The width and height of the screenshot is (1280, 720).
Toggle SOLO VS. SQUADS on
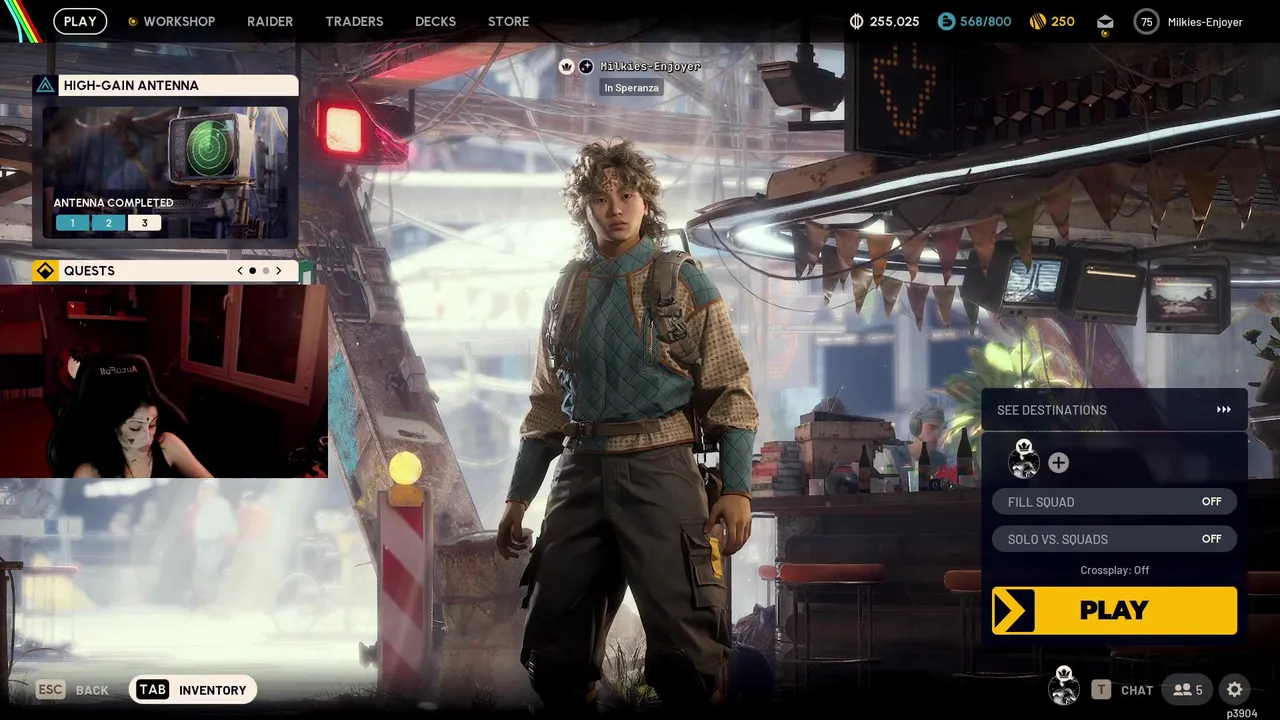[1114, 539]
